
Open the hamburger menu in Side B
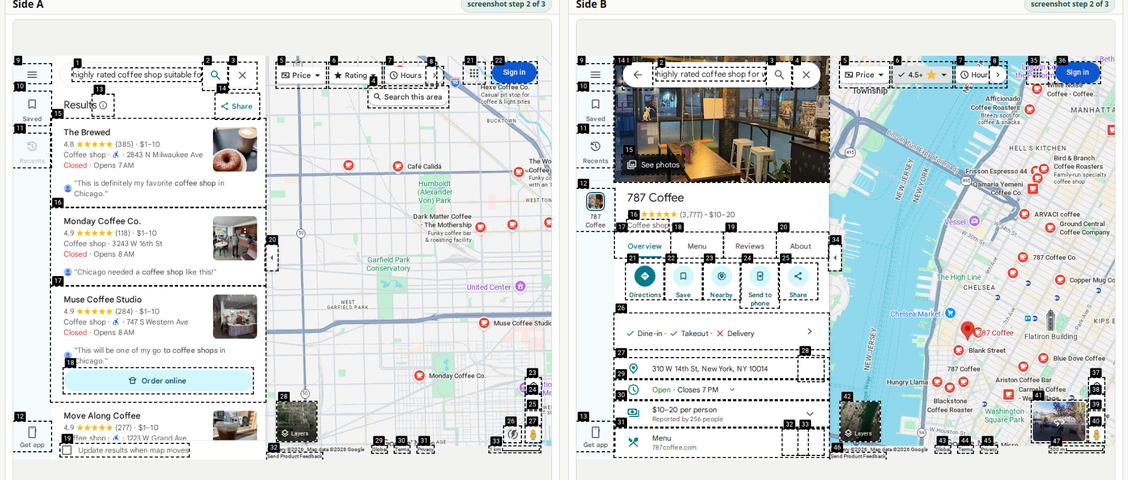pos(596,74)
